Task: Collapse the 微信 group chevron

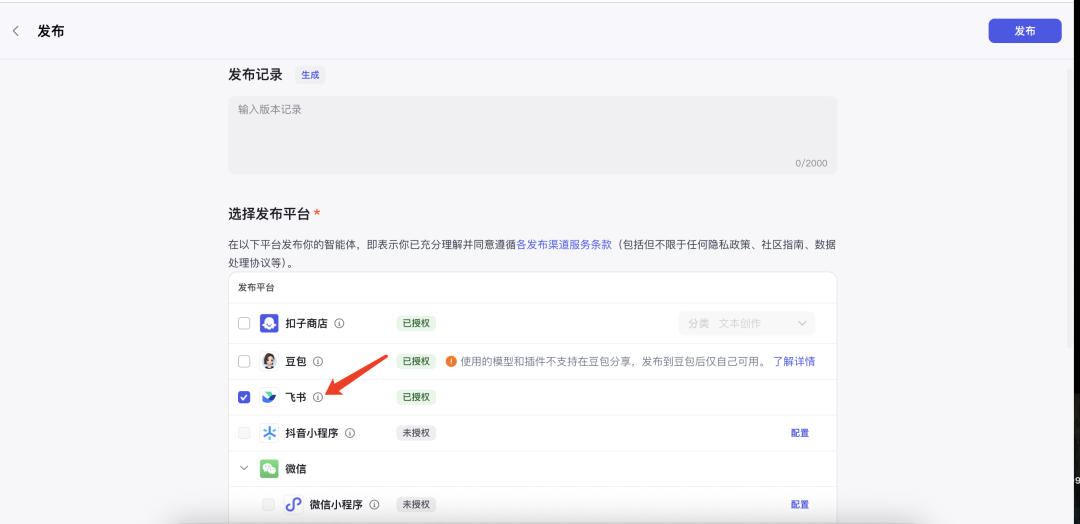Action: pos(244,468)
